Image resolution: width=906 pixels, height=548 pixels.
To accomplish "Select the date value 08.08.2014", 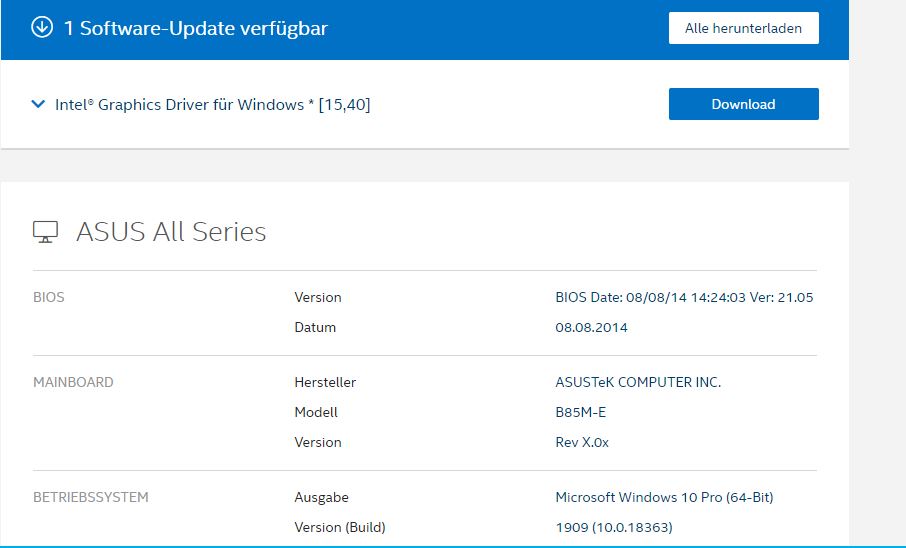I will pyautogui.click(x=591, y=327).
